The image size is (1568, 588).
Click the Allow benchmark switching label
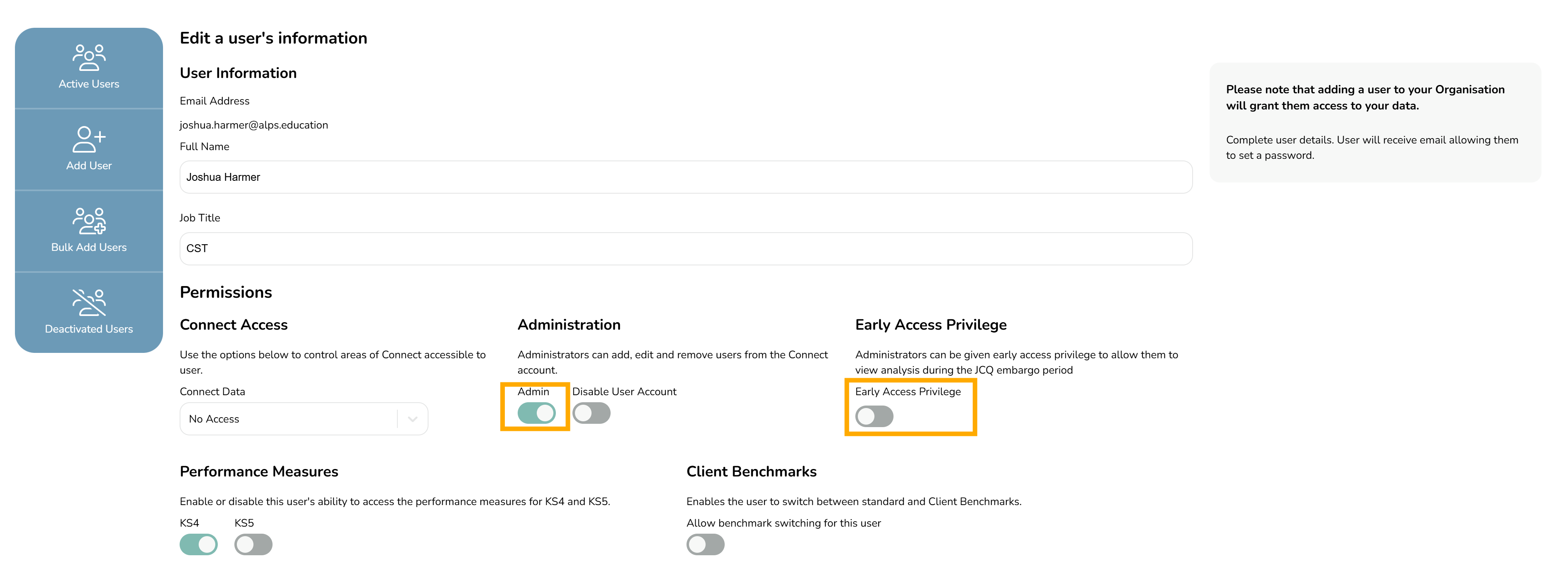[784, 523]
